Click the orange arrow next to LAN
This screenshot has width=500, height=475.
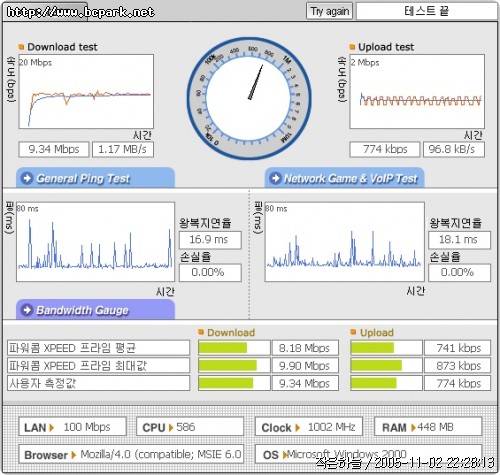click(51, 427)
